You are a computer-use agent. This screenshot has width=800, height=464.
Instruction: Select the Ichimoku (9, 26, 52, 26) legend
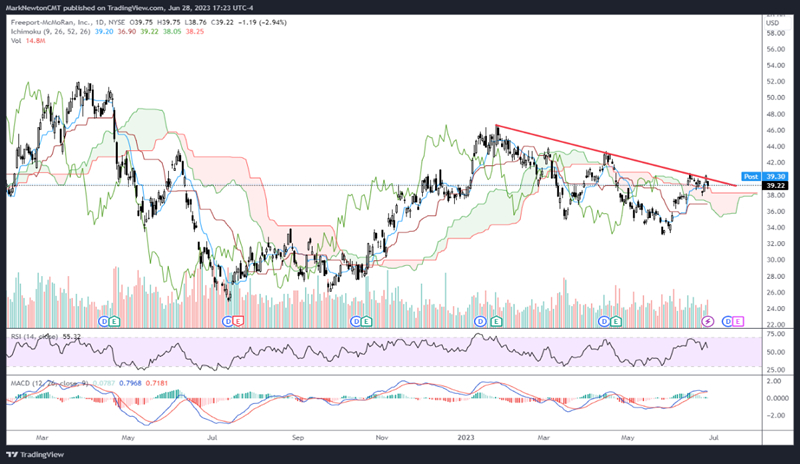51,32
